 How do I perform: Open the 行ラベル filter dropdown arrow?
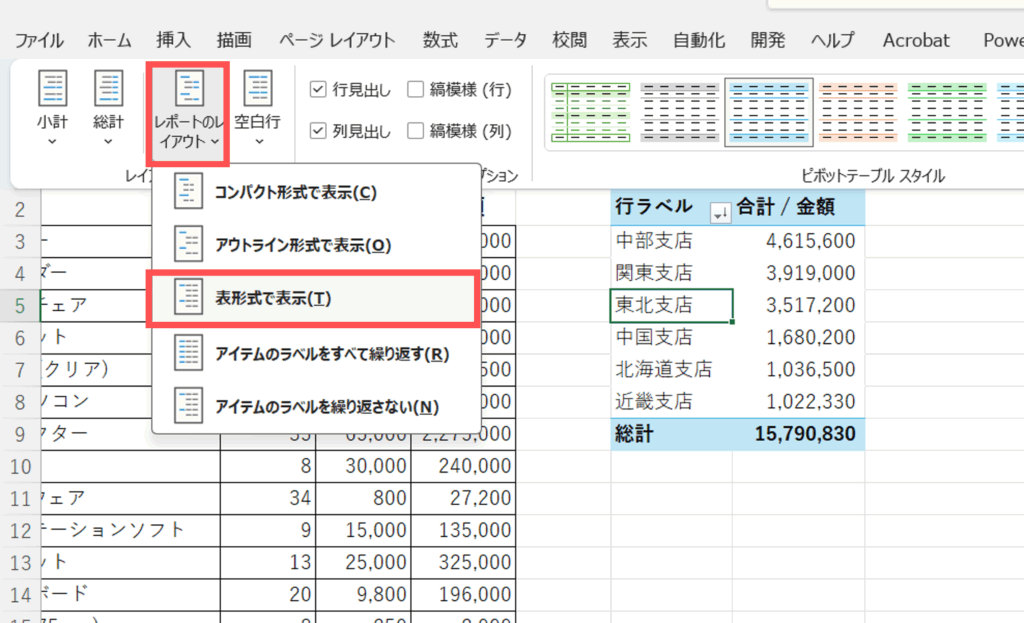[x=718, y=210]
